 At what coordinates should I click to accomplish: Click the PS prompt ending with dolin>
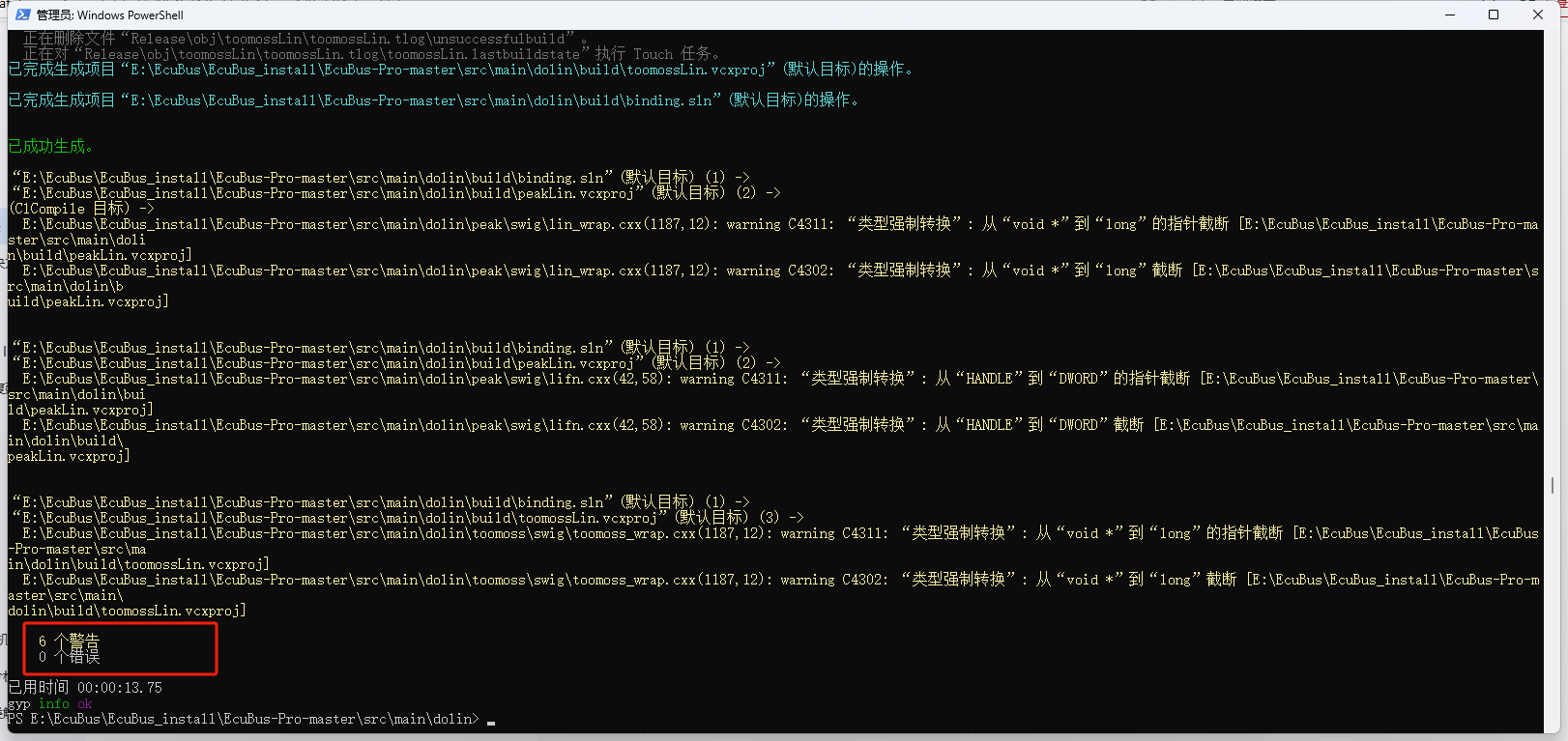click(243, 719)
